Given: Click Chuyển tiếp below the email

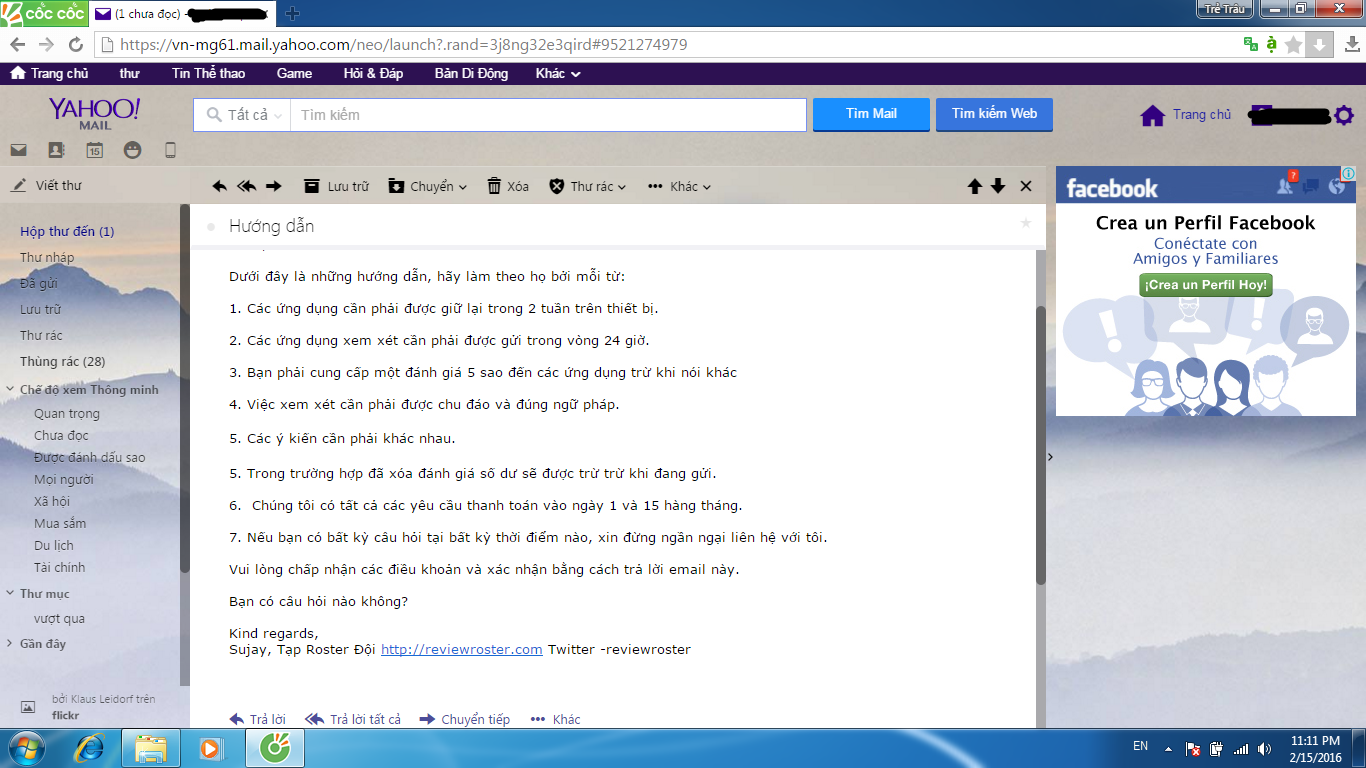Looking at the screenshot, I should (465, 719).
